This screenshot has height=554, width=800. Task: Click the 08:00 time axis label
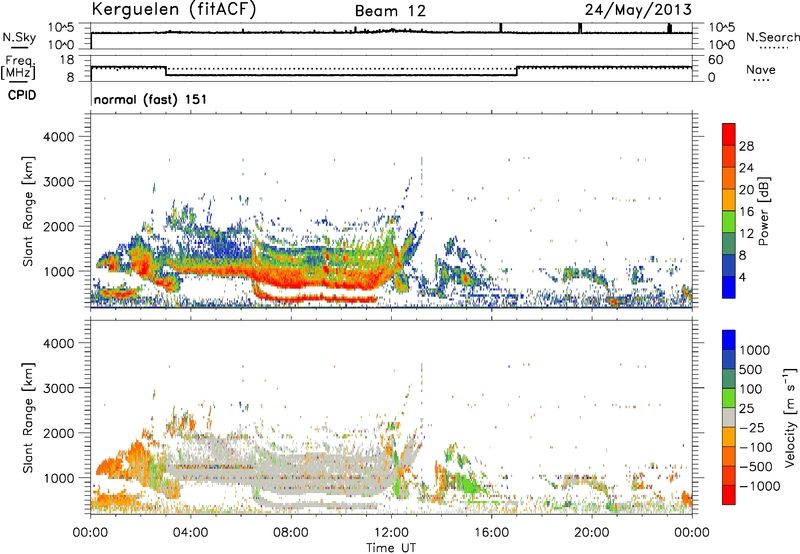290,533
